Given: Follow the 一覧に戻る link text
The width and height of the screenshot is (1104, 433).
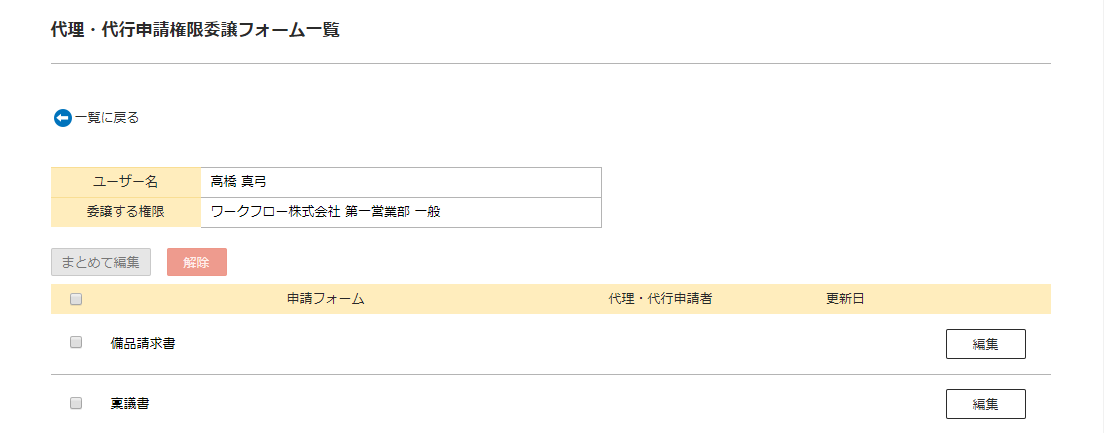Looking at the screenshot, I should (x=107, y=118).
